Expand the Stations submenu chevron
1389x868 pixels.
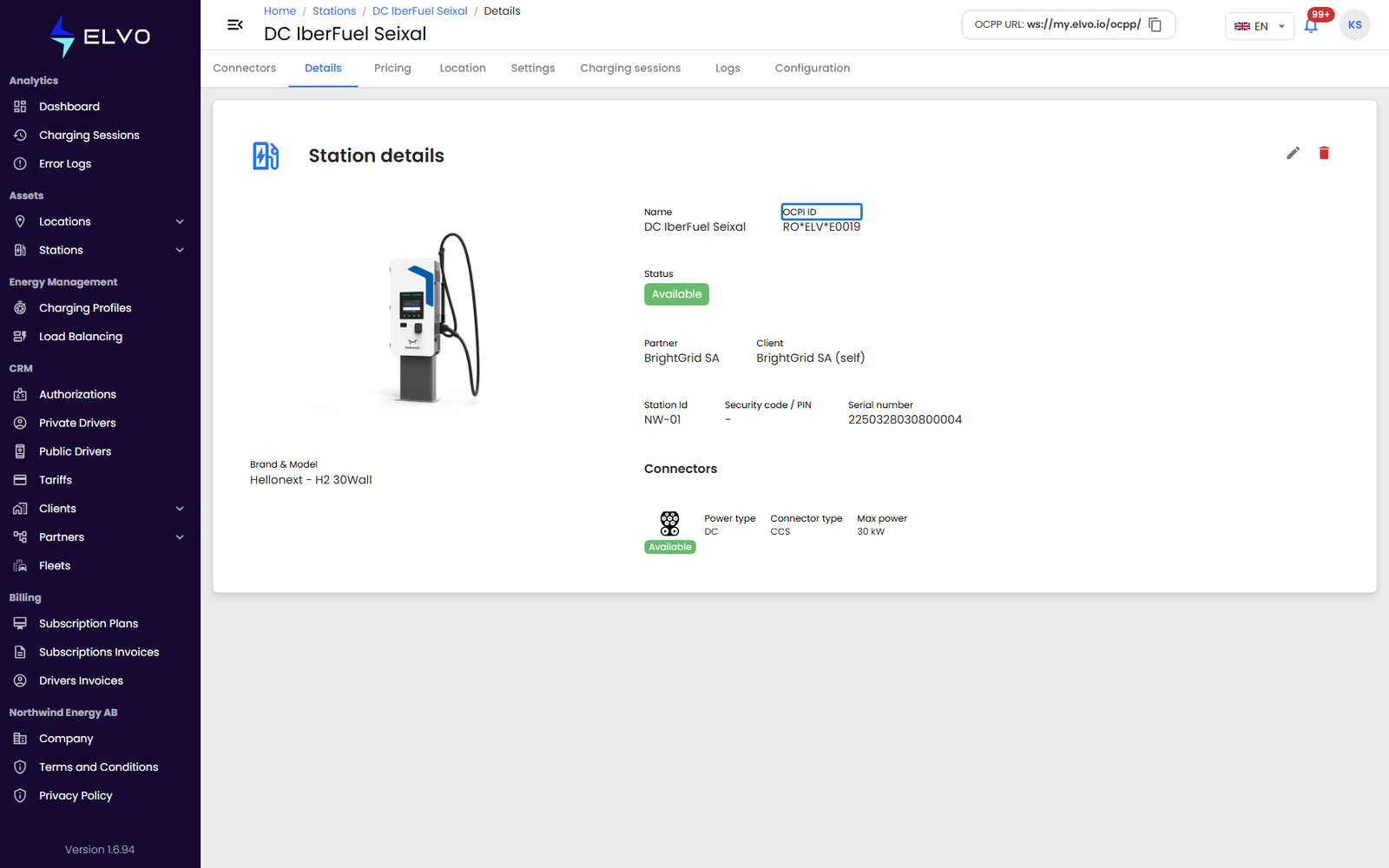pos(180,250)
